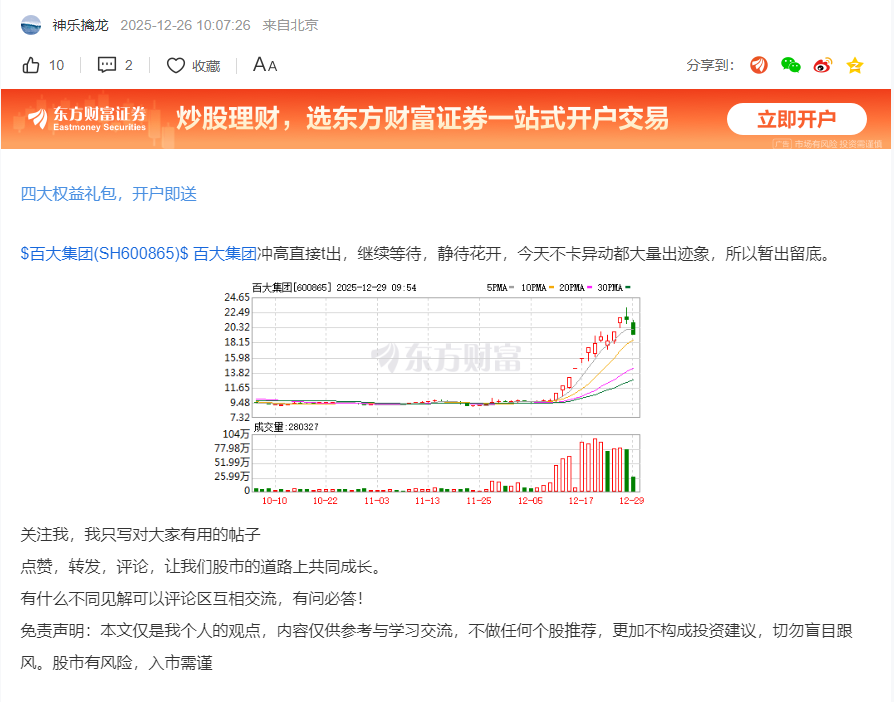The width and height of the screenshot is (894, 702).
Task: Click the 来自北京 location text
Action: [290, 25]
